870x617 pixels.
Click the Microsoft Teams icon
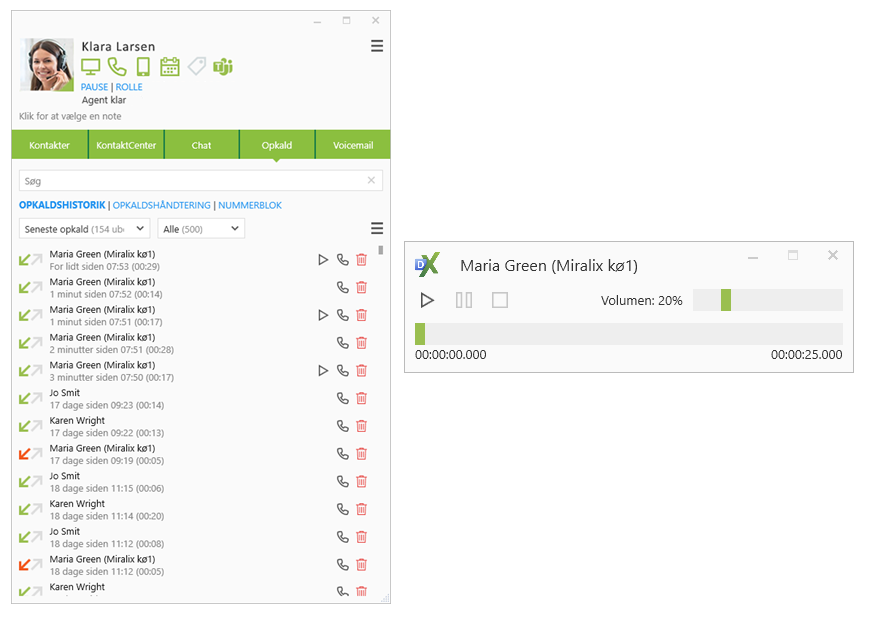click(x=222, y=67)
